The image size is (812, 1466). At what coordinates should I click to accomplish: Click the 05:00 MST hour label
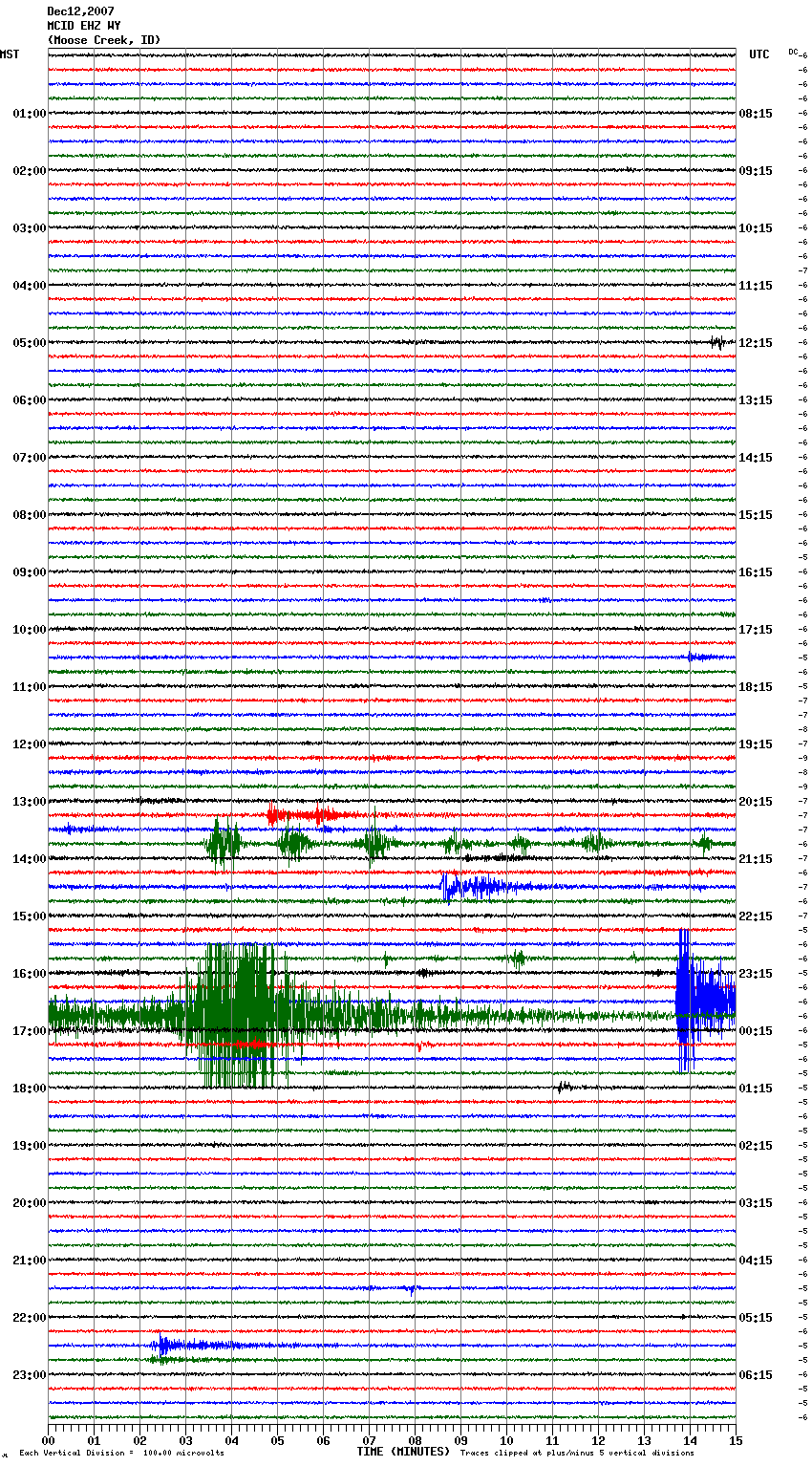pos(30,343)
